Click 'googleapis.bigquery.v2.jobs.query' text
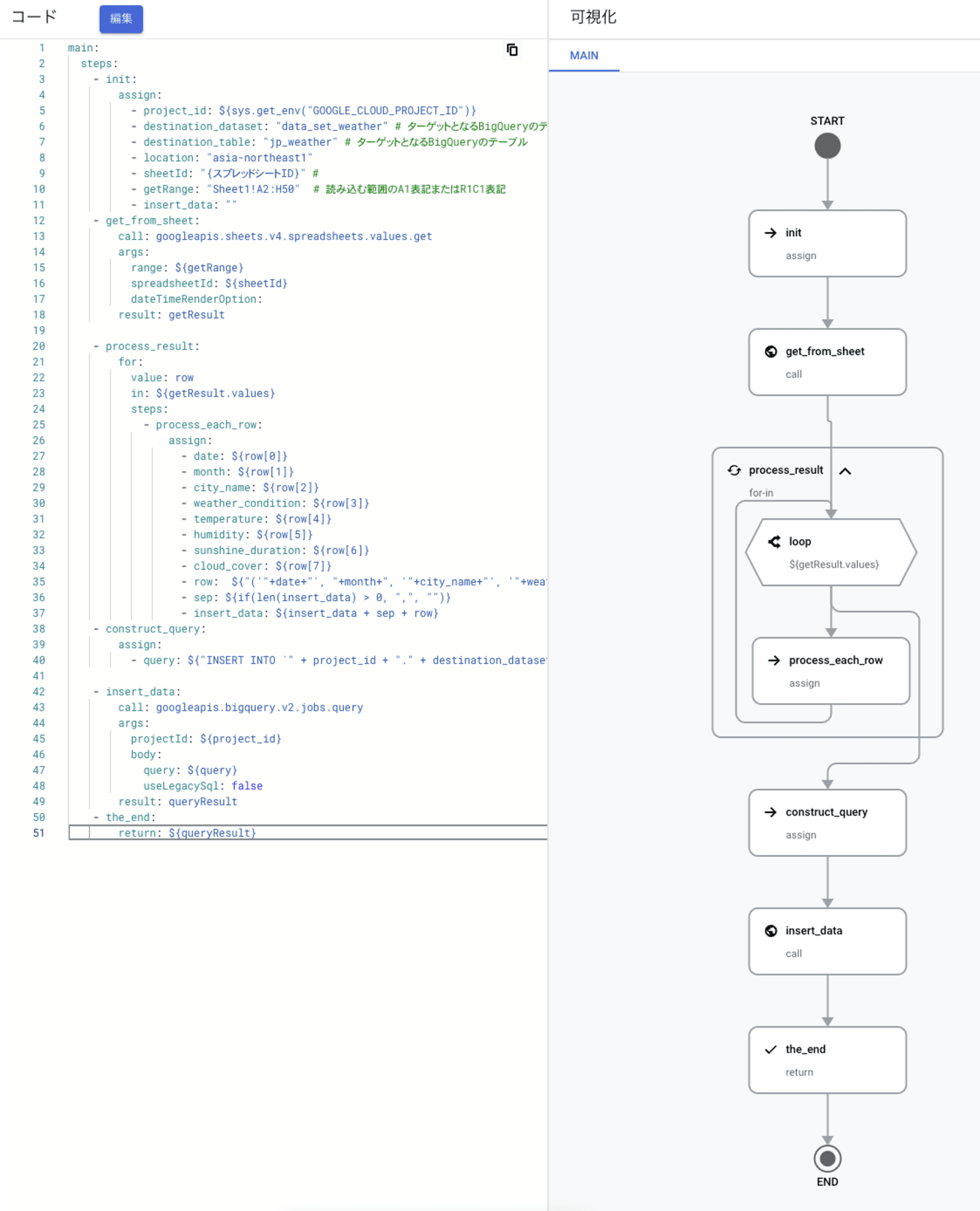The height and width of the screenshot is (1211, 980). click(x=259, y=707)
